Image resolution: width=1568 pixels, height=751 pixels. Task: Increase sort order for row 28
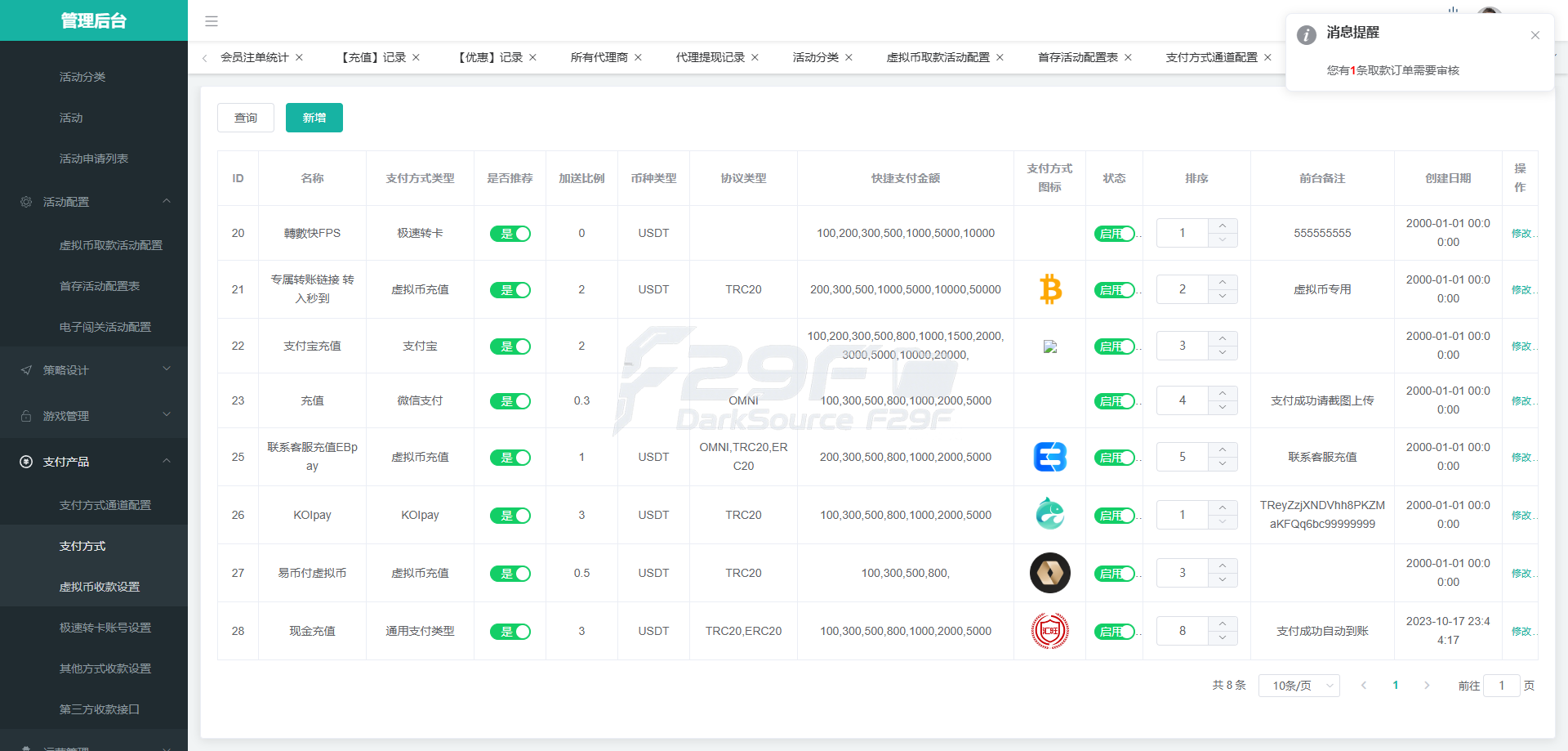1223,624
